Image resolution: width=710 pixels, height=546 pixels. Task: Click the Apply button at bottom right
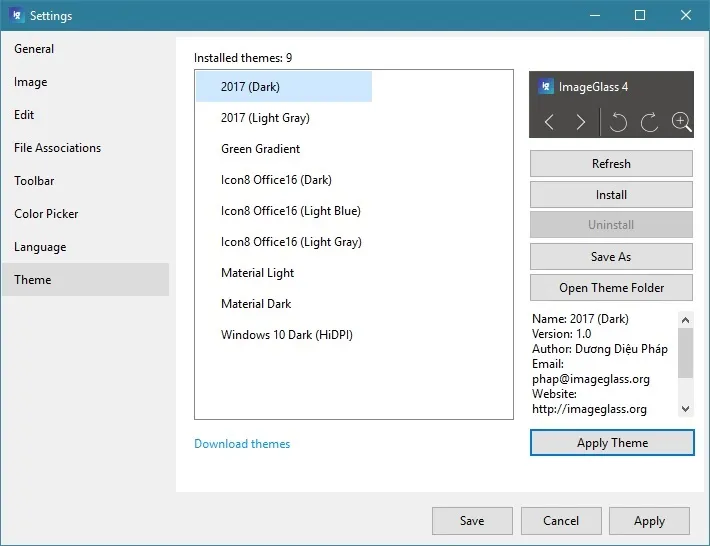(649, 521)
